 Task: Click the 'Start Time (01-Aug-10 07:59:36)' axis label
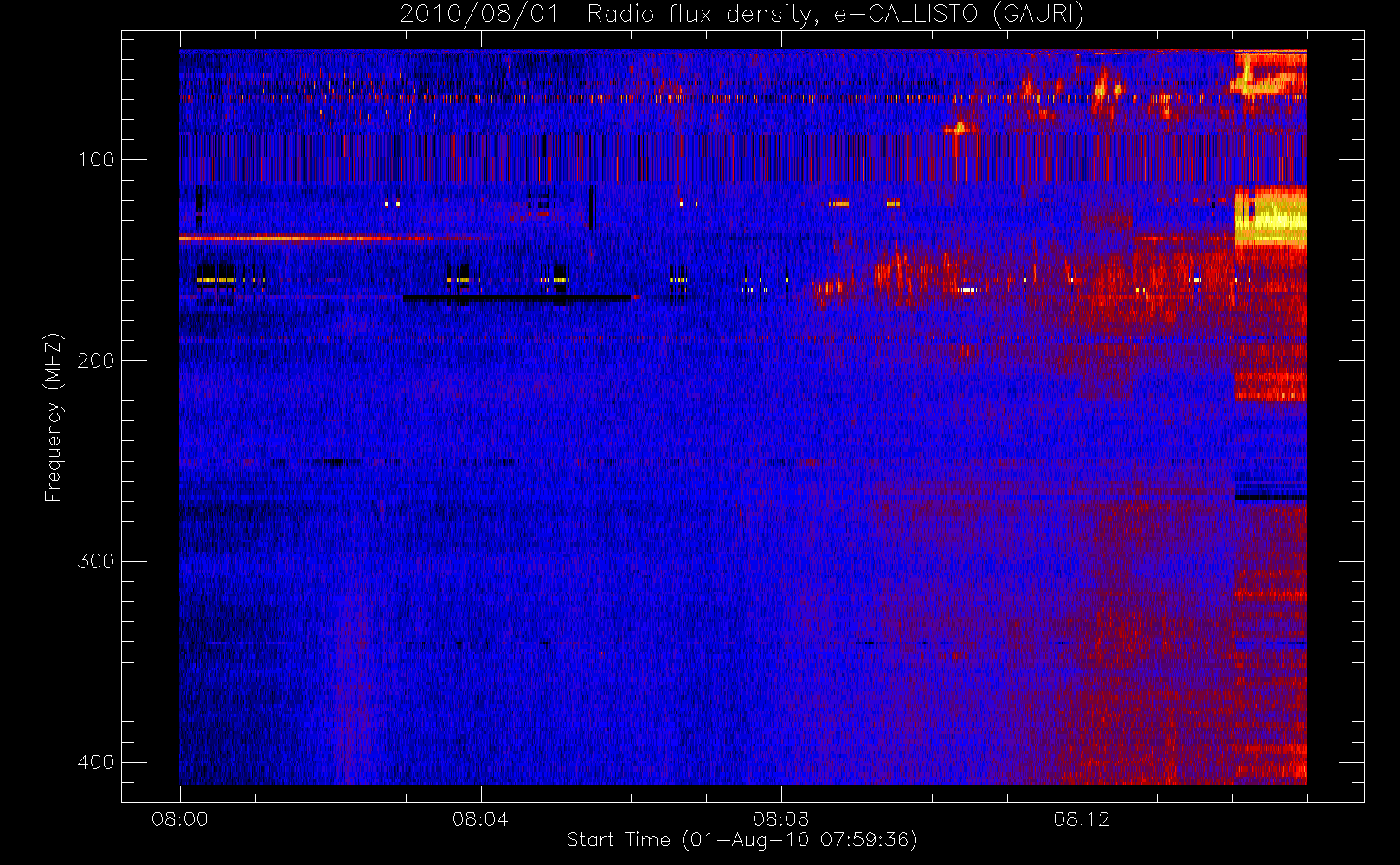tap(742, 840)
